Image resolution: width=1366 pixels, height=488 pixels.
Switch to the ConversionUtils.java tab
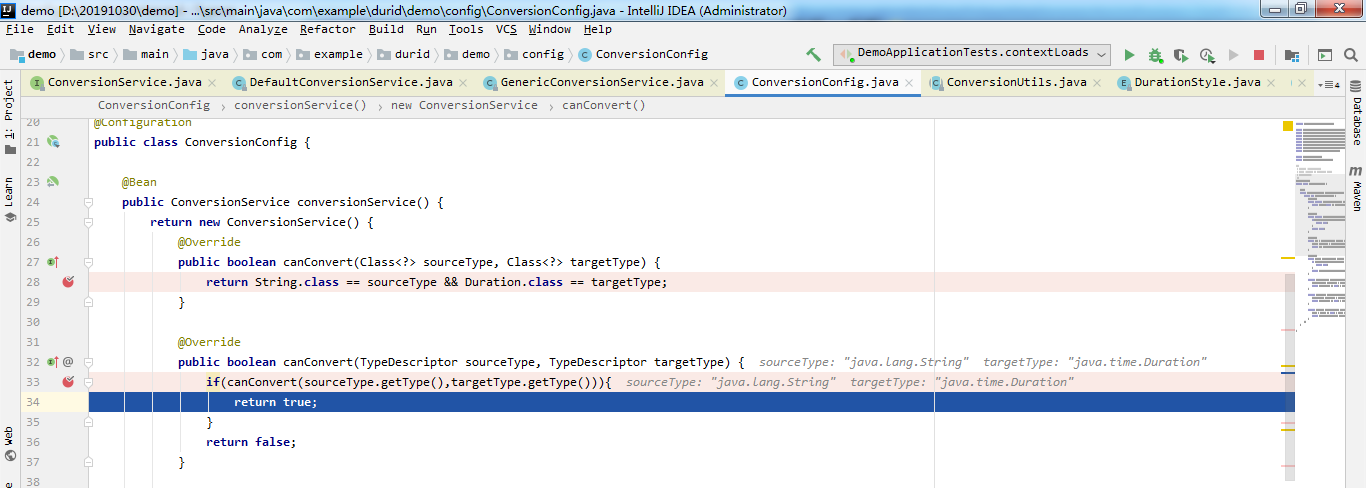1016,83
